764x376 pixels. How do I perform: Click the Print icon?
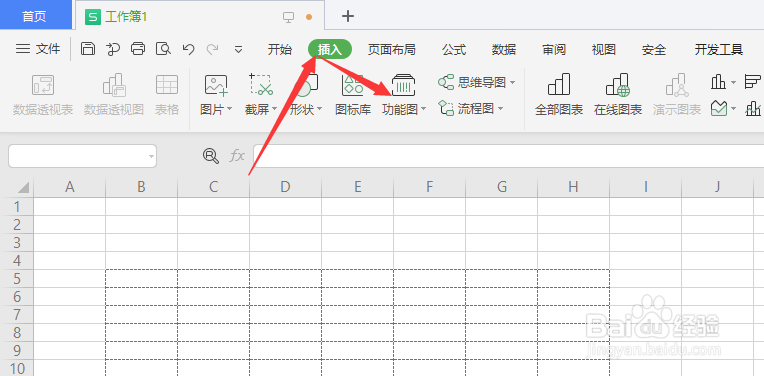(x=138, y=49)
